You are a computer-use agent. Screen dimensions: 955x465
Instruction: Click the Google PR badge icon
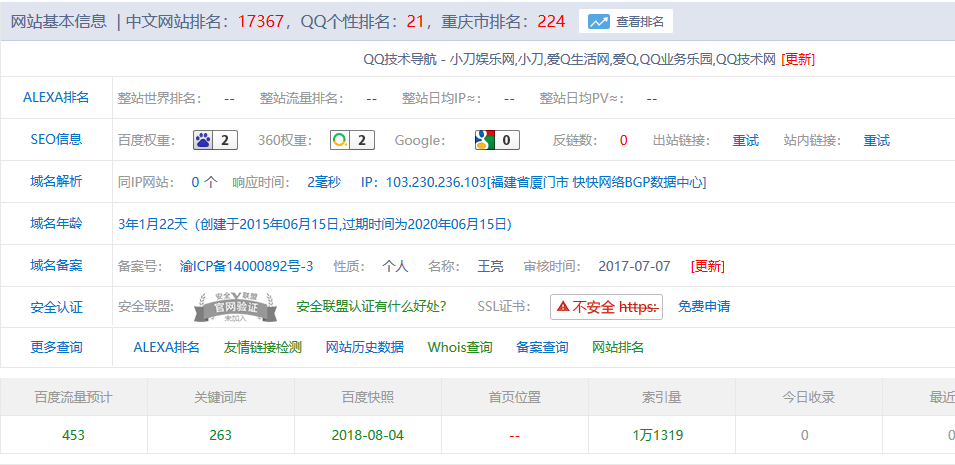pos(497,140)
